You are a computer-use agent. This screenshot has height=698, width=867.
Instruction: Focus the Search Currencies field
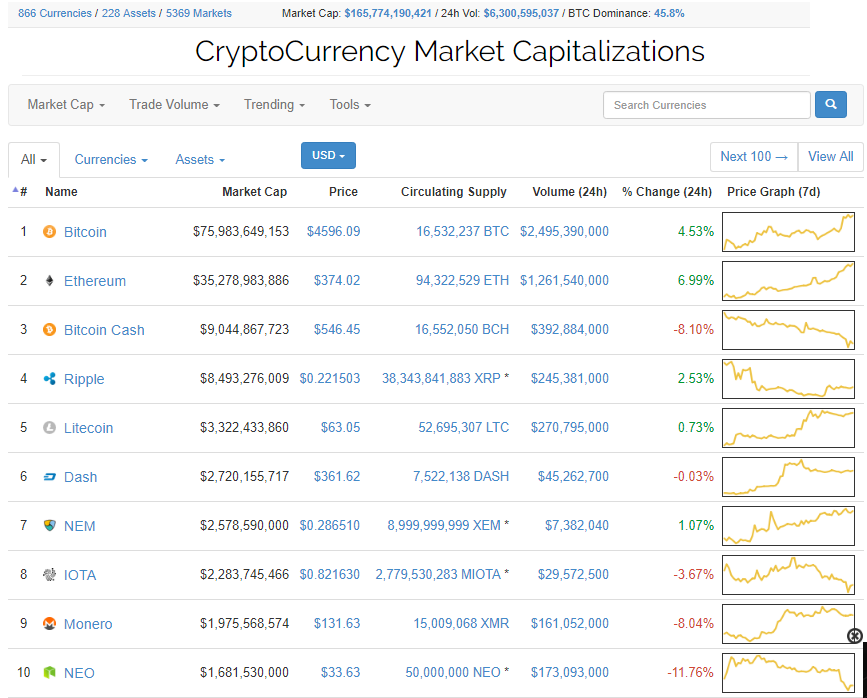(x=706, y=105)
